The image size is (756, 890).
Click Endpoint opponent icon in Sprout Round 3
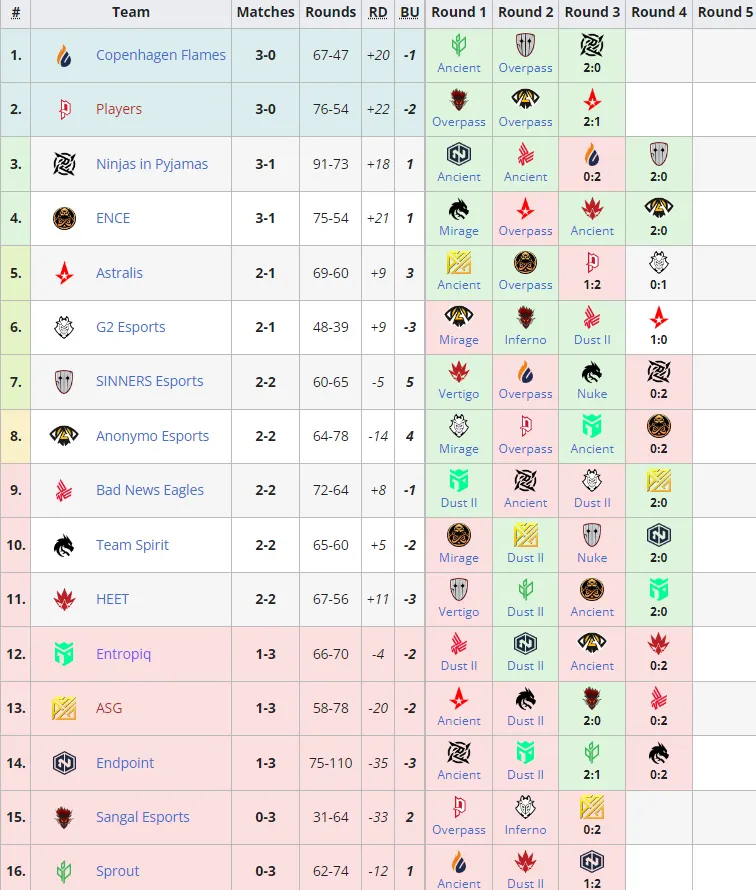[x=591, y=862]
